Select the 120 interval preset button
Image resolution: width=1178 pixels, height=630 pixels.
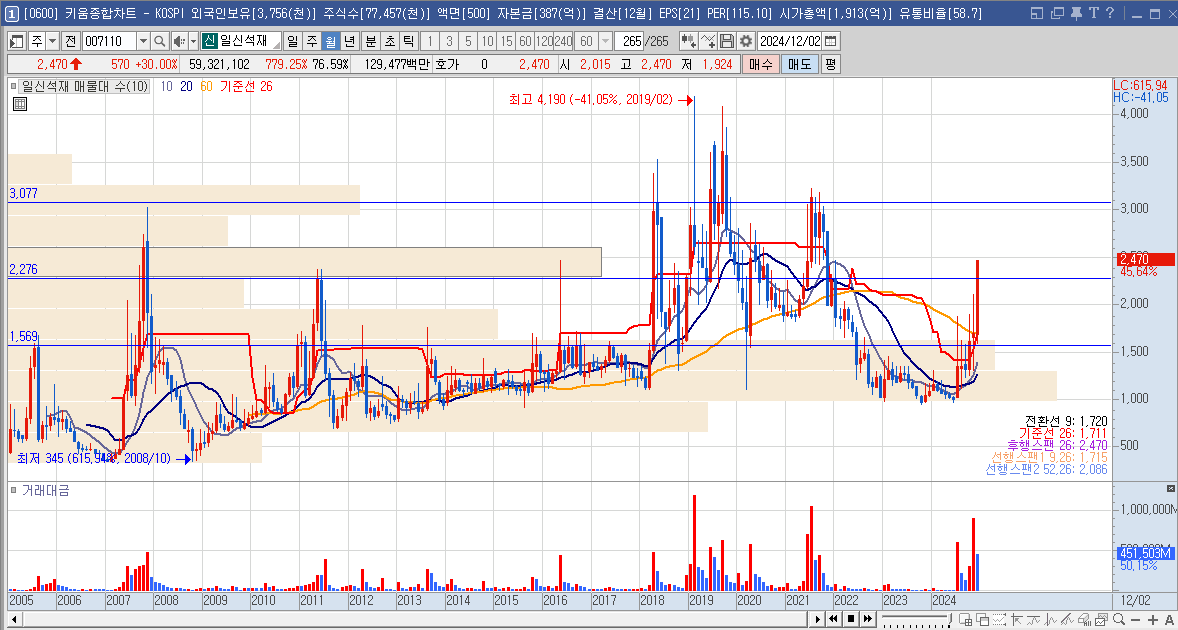(x=544, y=41)
